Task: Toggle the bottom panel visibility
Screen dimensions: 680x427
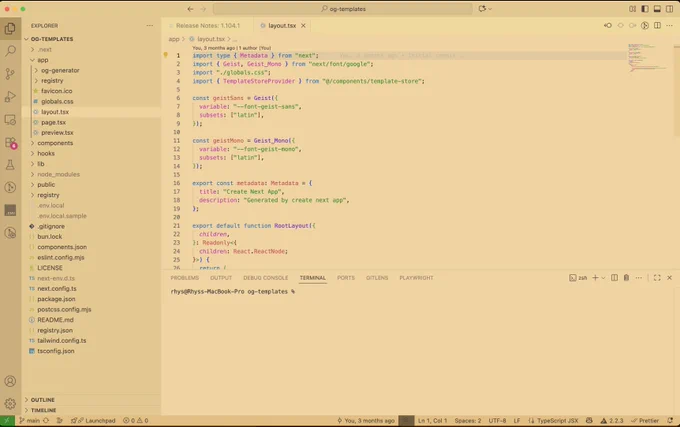Action: (x=657, y=9)
